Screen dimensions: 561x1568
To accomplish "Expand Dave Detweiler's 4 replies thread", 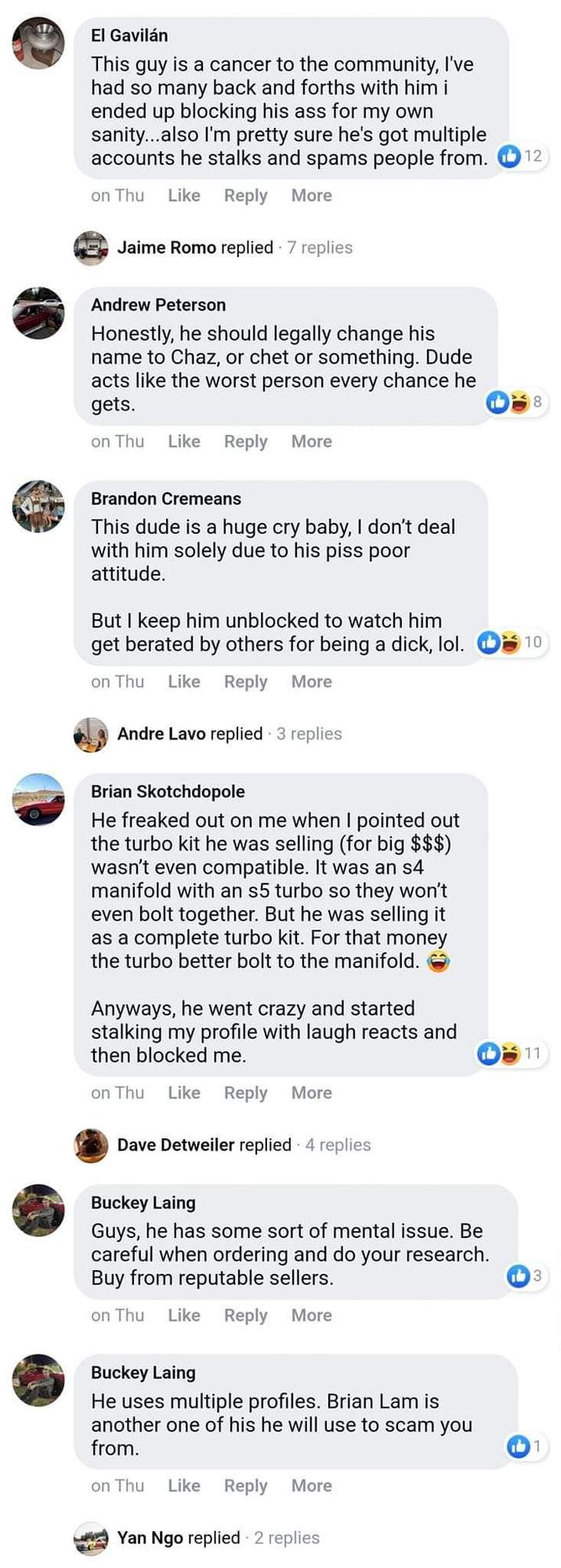I will (x=338, y=1145).
